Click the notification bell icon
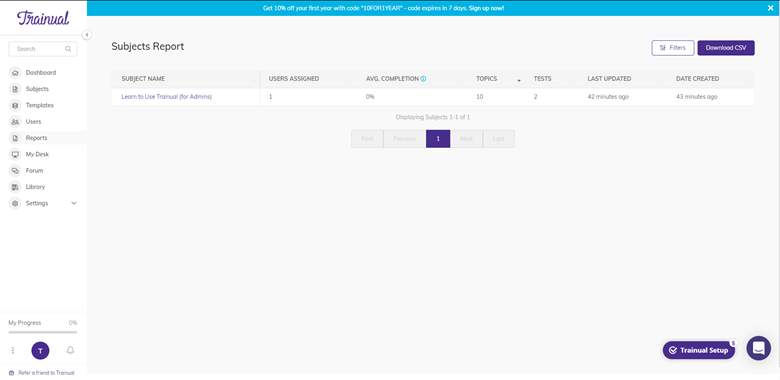The image size is (780, 380). 70,350
